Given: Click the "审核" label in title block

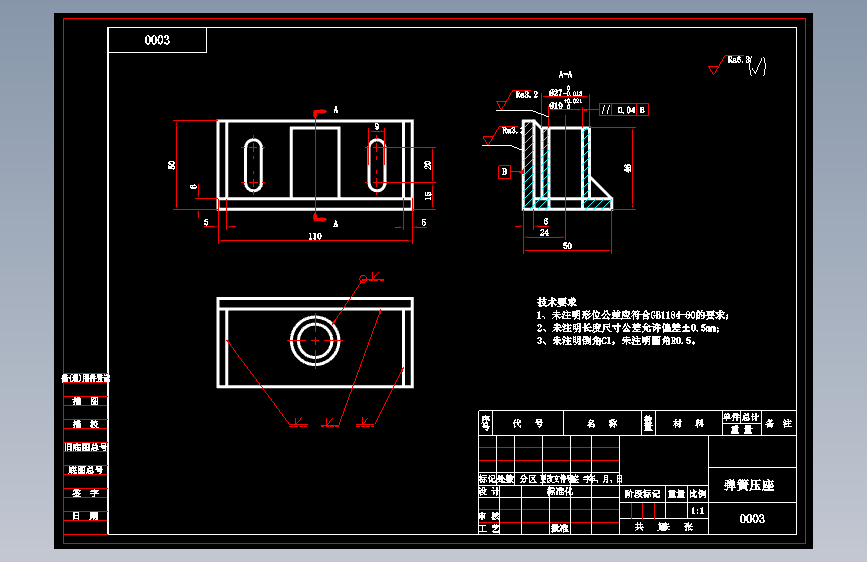Looking at the screenshot, I should 489,516.
